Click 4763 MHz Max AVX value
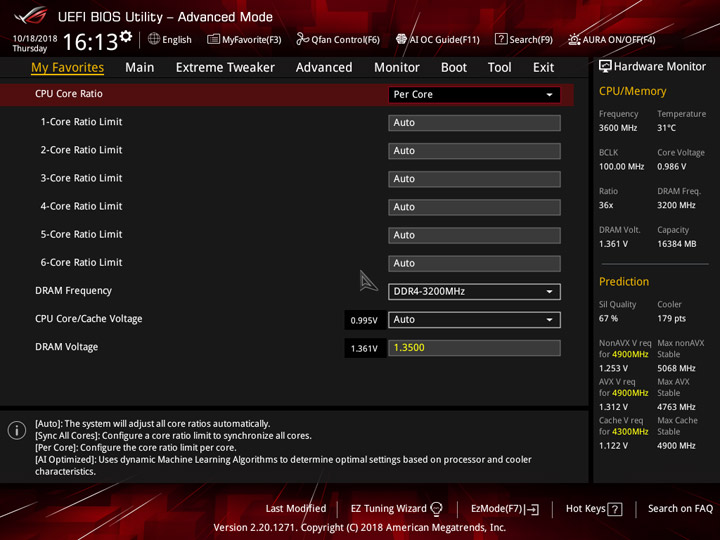Screen dimensions: 720x540 676,407
